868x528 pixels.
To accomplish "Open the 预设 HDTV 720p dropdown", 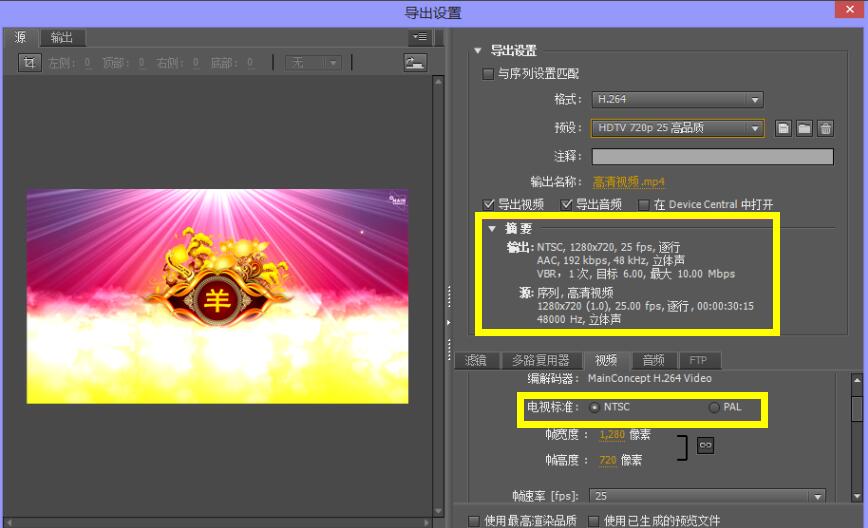I will 677,128.
